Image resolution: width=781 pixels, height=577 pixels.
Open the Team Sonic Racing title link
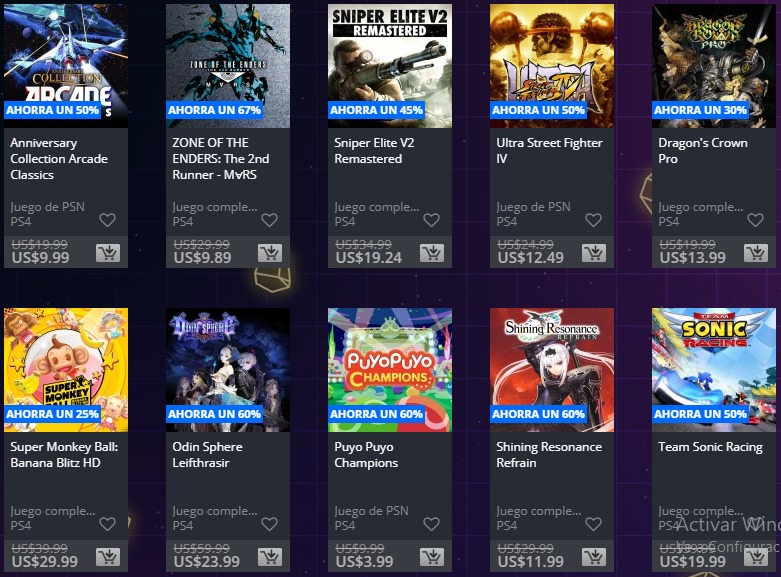pyautogui.click(x=710, y=447)
